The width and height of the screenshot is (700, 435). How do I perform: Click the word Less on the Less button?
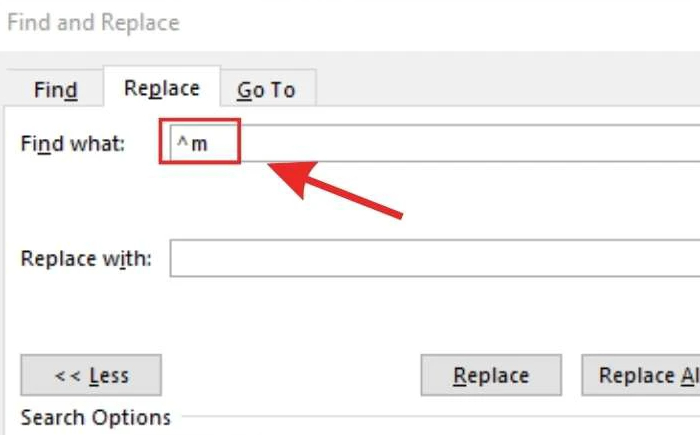(x=109, y=376)
